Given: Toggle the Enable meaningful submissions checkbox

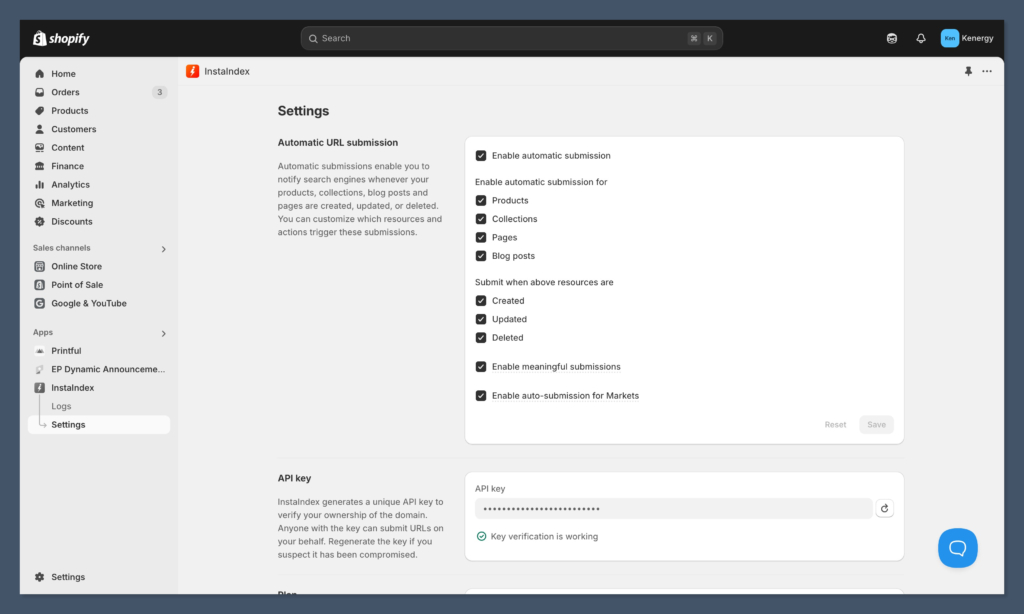Looking at the screenshot, I should 479,366.
